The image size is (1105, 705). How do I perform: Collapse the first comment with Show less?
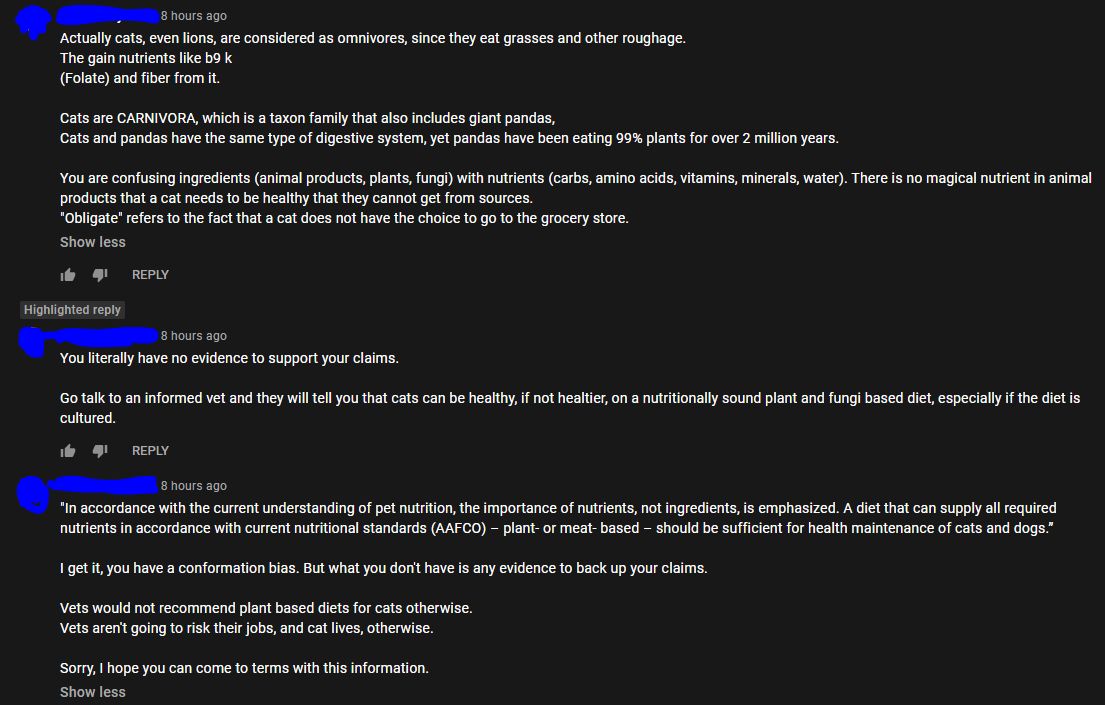(93, 242)
